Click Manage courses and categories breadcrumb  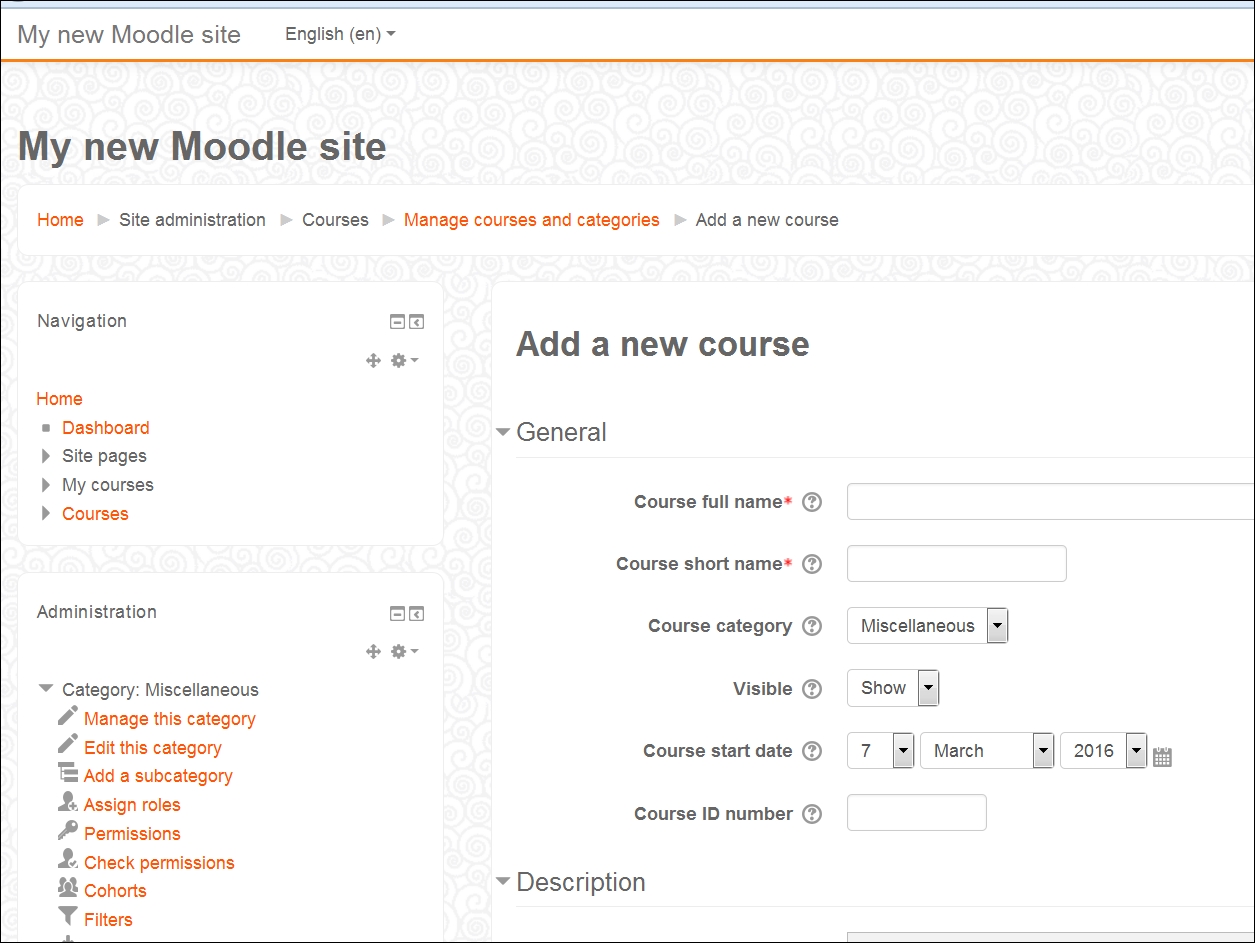click(x=532, y=220)
